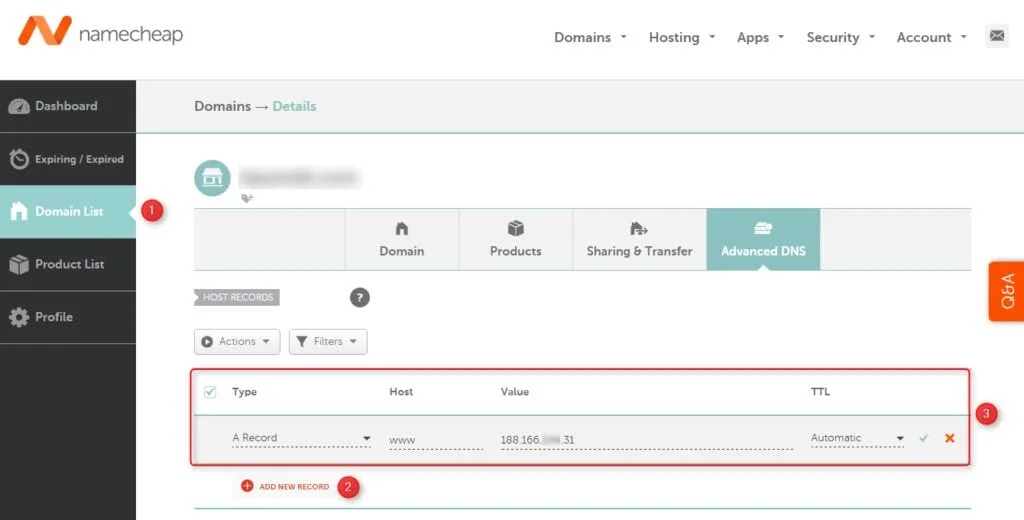Toggle the select-all records checkbox
This screenshot has width=1024, height=520.
pyautogui.click(x=210, y=392)
